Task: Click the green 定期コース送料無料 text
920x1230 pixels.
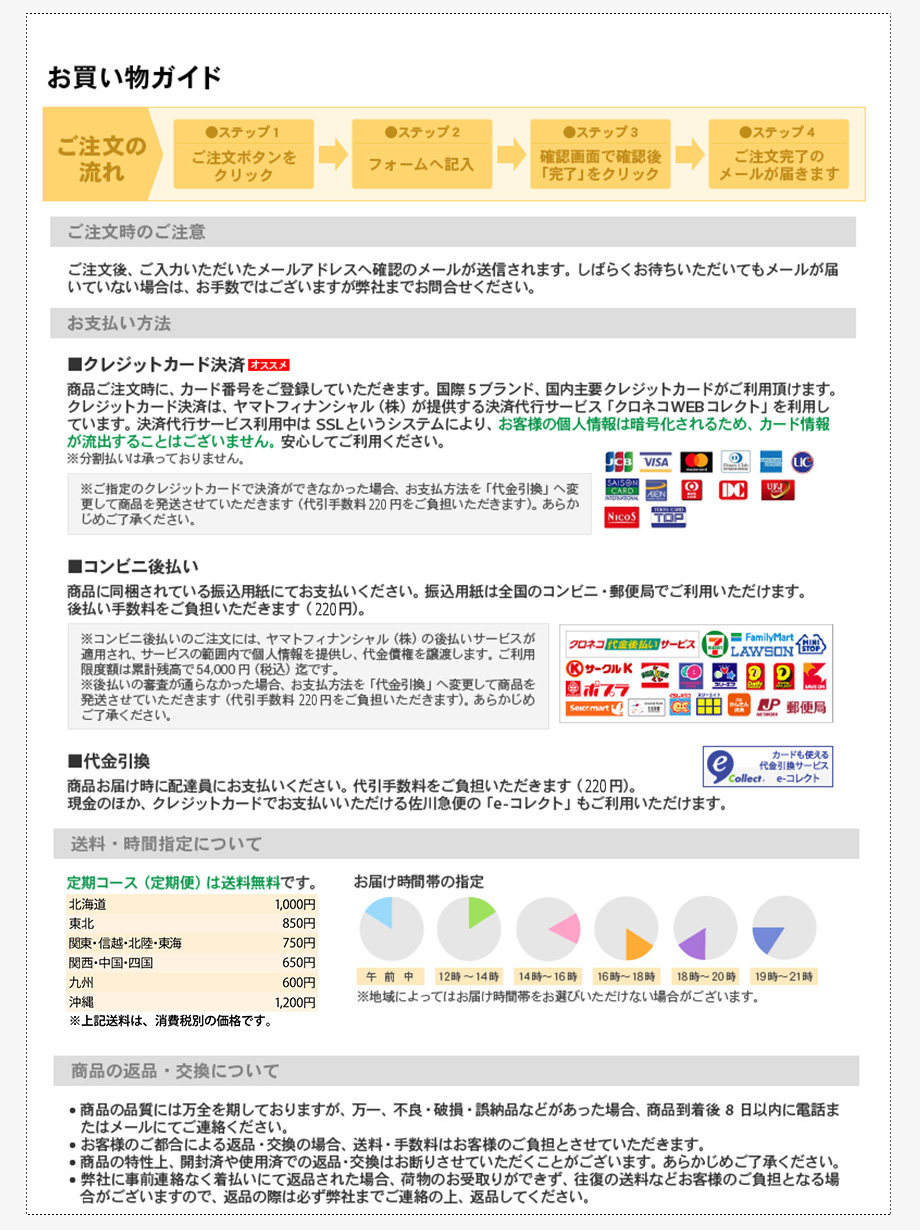Action: (174, 883)
